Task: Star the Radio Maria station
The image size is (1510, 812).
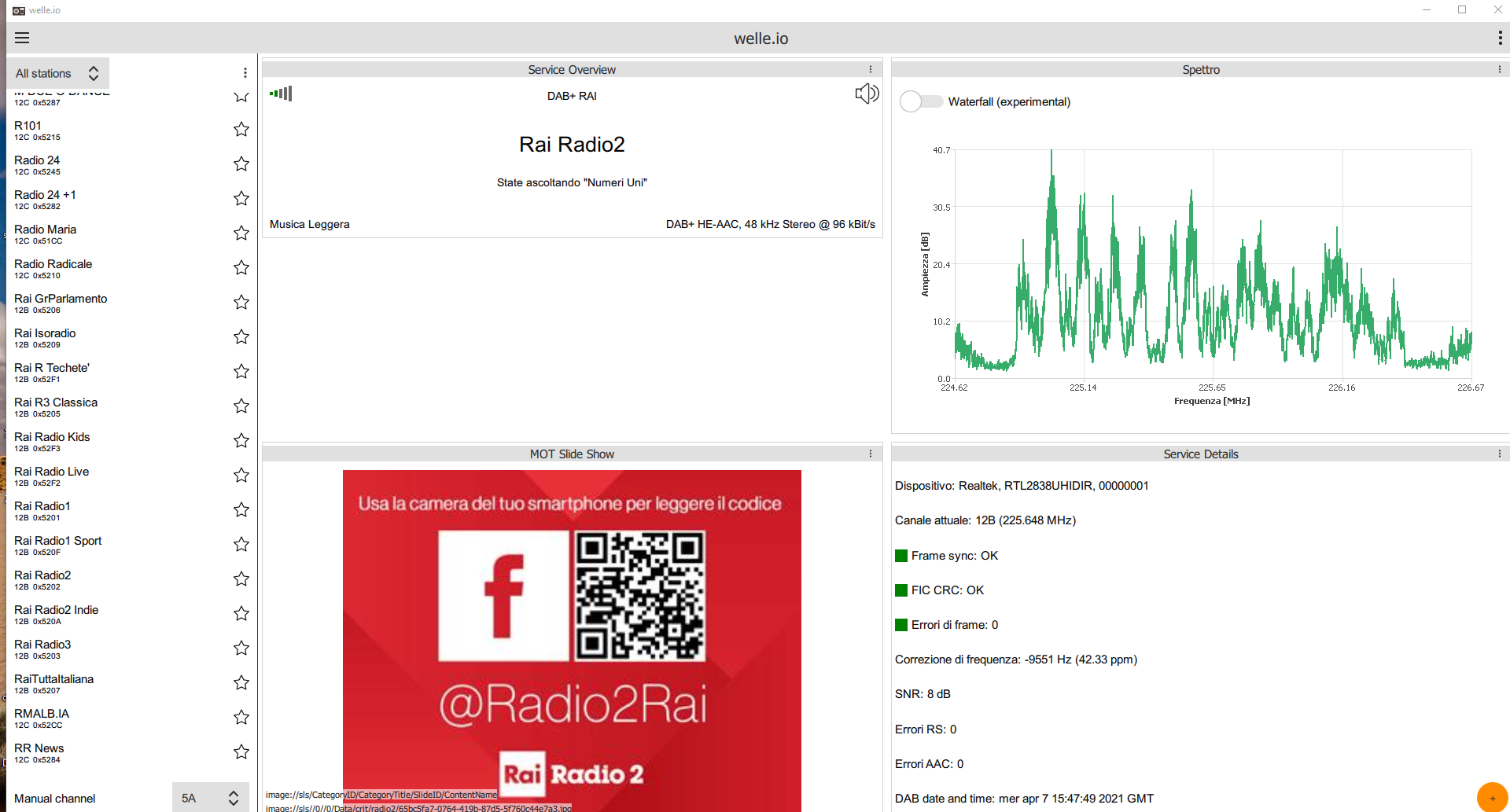Action: (241, 233)
